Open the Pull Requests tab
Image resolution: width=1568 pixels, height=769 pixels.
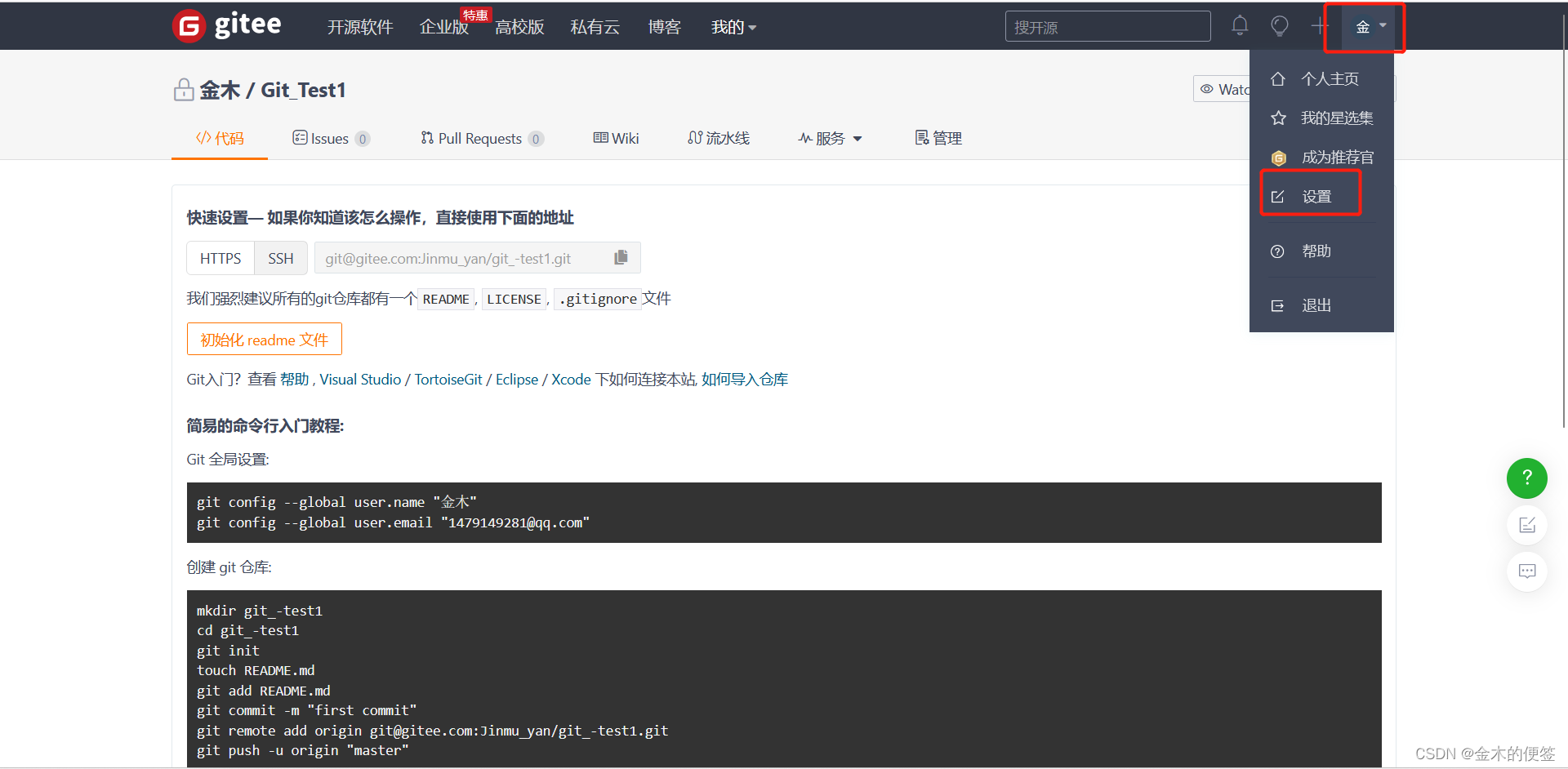tap(482, 139)
